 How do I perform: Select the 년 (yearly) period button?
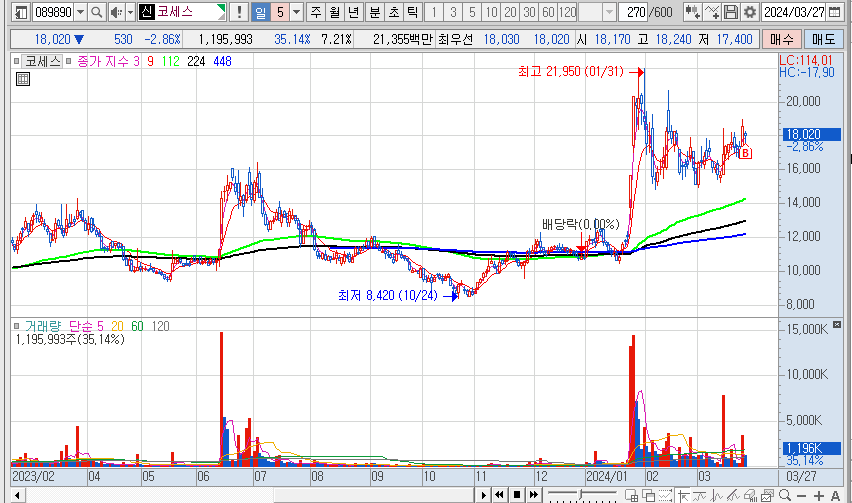[x=353, y=11]
